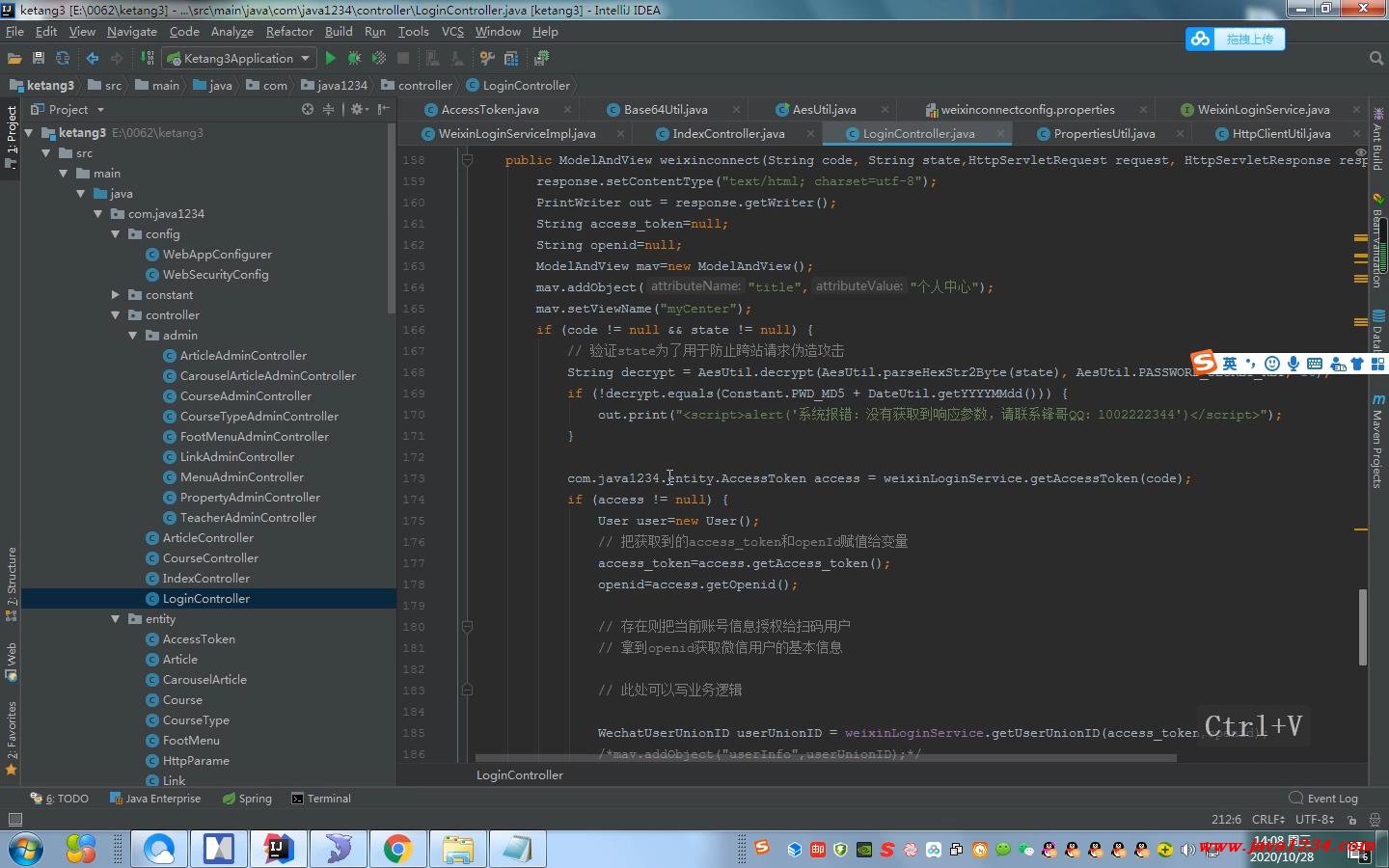Image resolution: width=1389 pixels, height=868 pixels.
Task: Switch to the IndexController.java tab
Action: pos(728,134)
